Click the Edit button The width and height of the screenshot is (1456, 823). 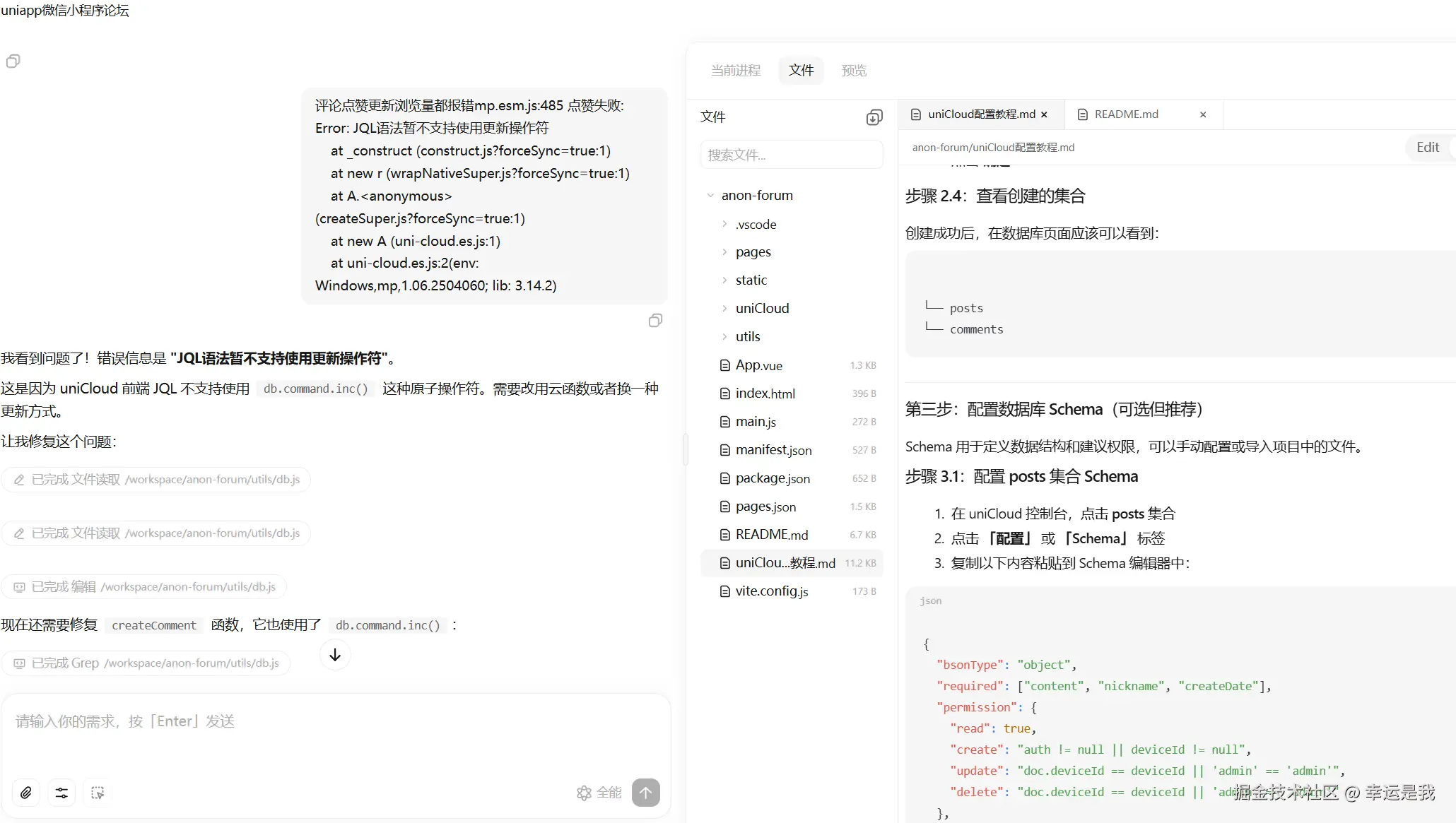tap(1427, 147)
